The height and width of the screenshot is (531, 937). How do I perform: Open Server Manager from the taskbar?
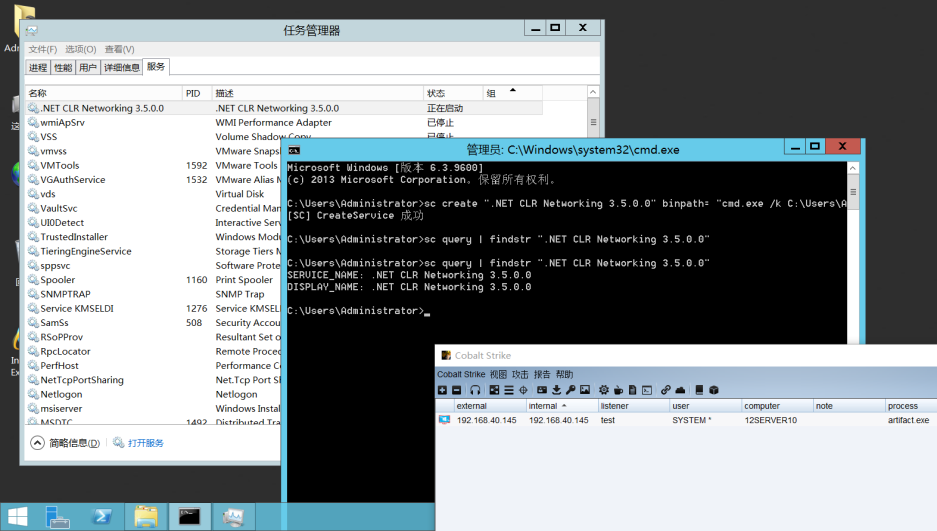[x=58, y=517]
